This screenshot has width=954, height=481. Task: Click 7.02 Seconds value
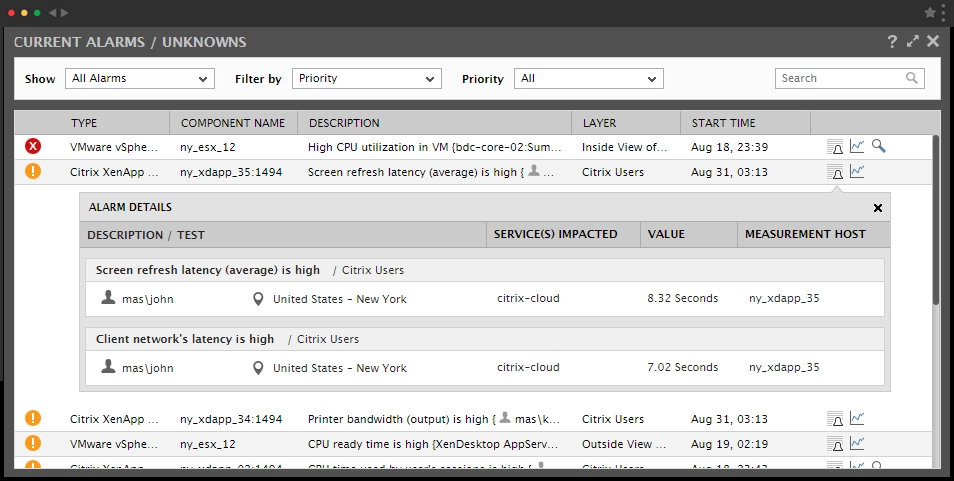point(683,367)
